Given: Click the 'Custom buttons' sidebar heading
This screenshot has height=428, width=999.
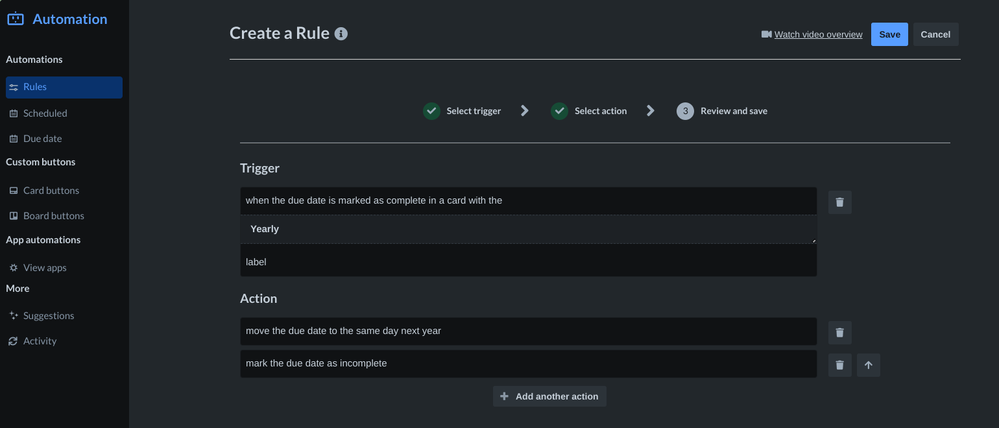Looking at the screenshot, I should [41, 162].
